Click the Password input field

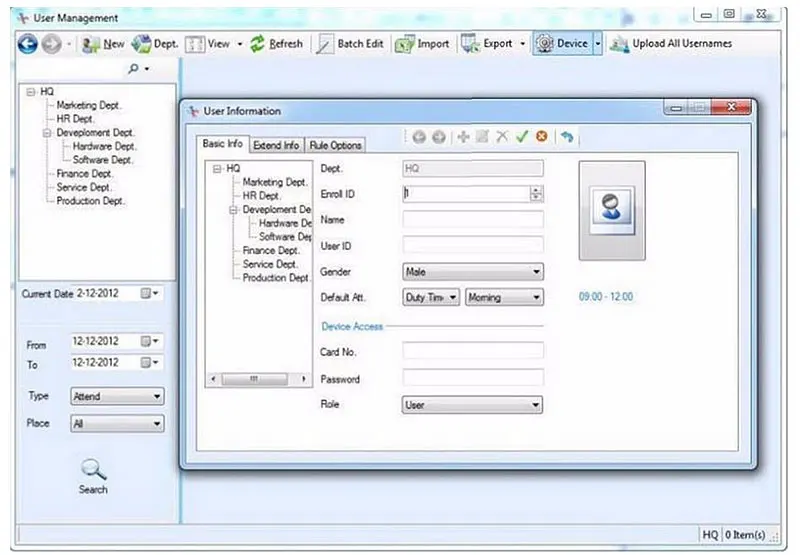pos(473,378)
